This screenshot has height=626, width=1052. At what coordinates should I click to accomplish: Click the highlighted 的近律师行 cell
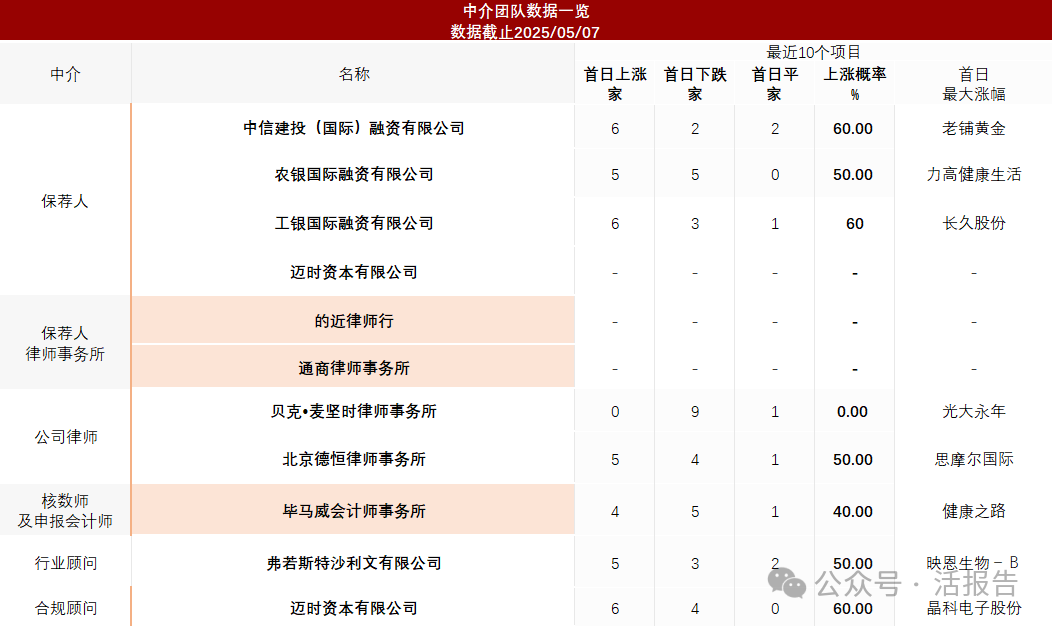[353, 320]
